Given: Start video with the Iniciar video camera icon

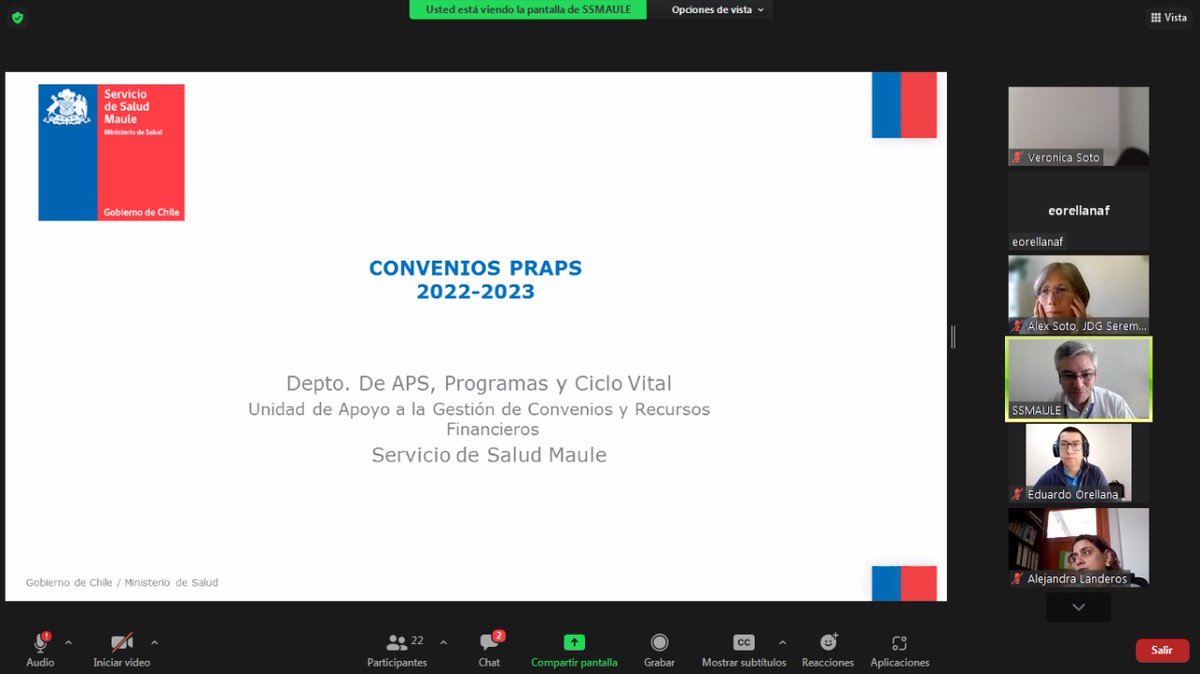Looking at the screenshot, I should point(122,642).
